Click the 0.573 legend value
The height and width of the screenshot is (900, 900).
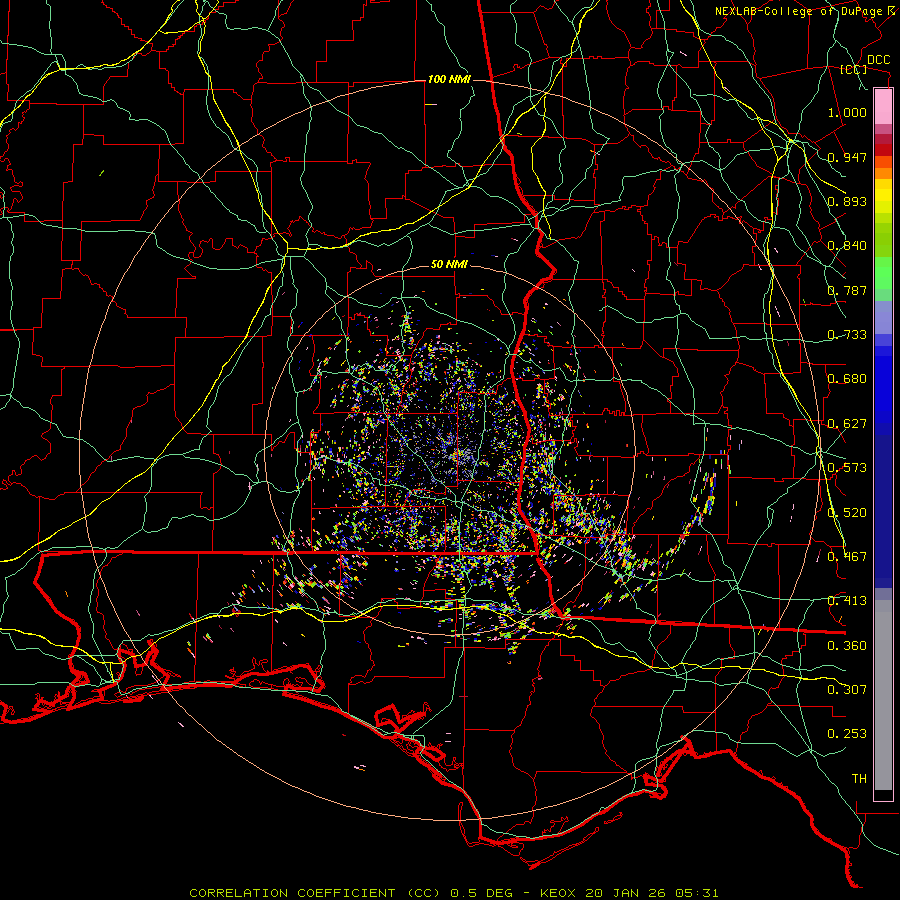pyautogui.click(x=847, y=468)
